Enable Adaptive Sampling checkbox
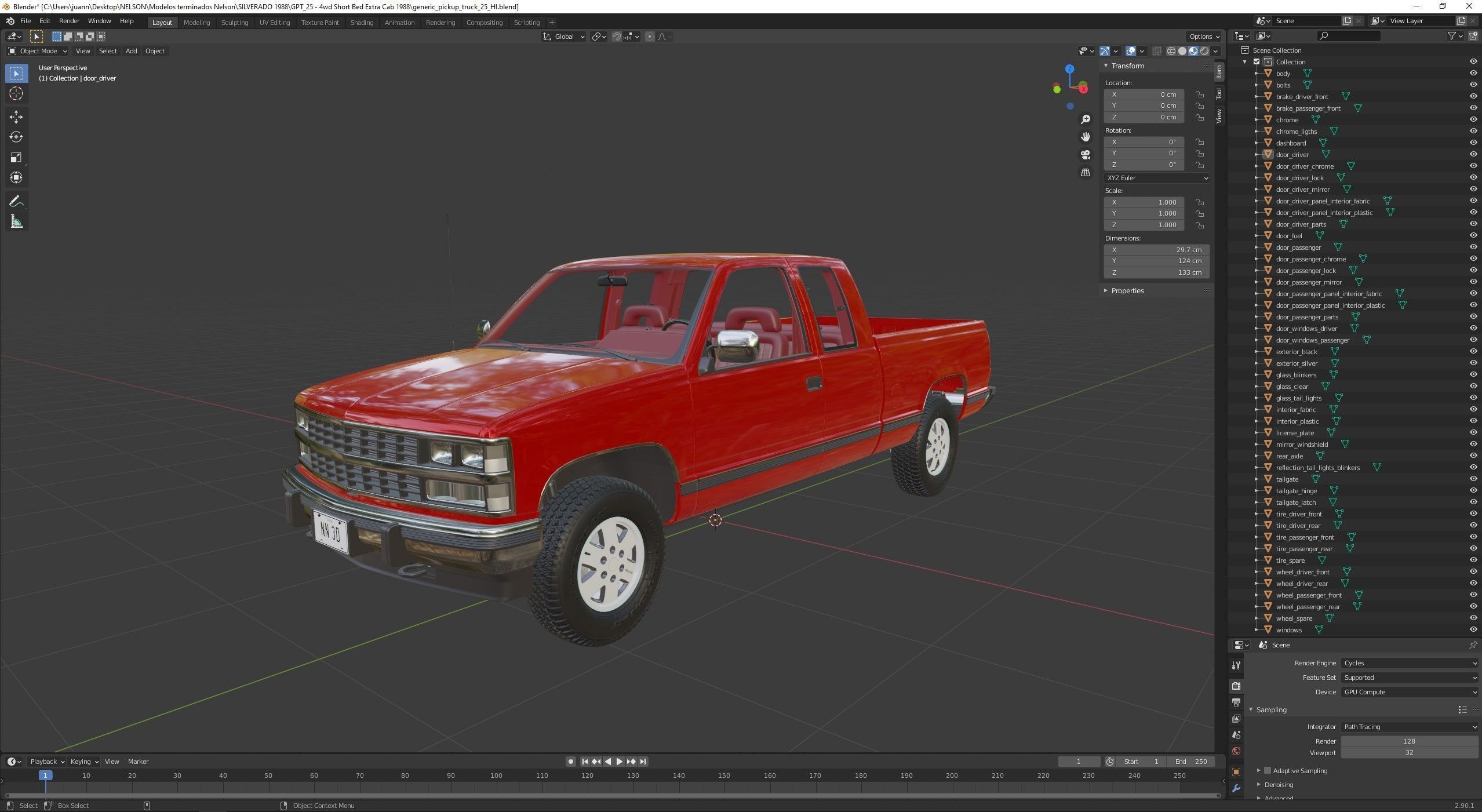The image size is (1482, 812). (x=1268, y=771)
